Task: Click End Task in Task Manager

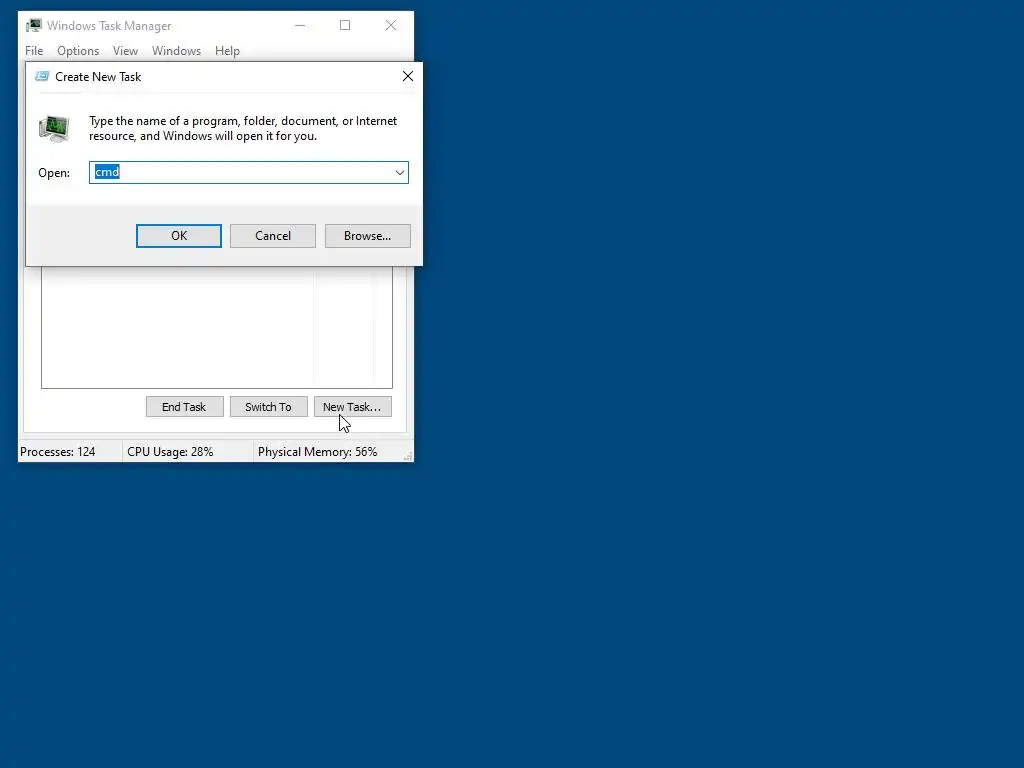Action: click(x=184, y=407)
